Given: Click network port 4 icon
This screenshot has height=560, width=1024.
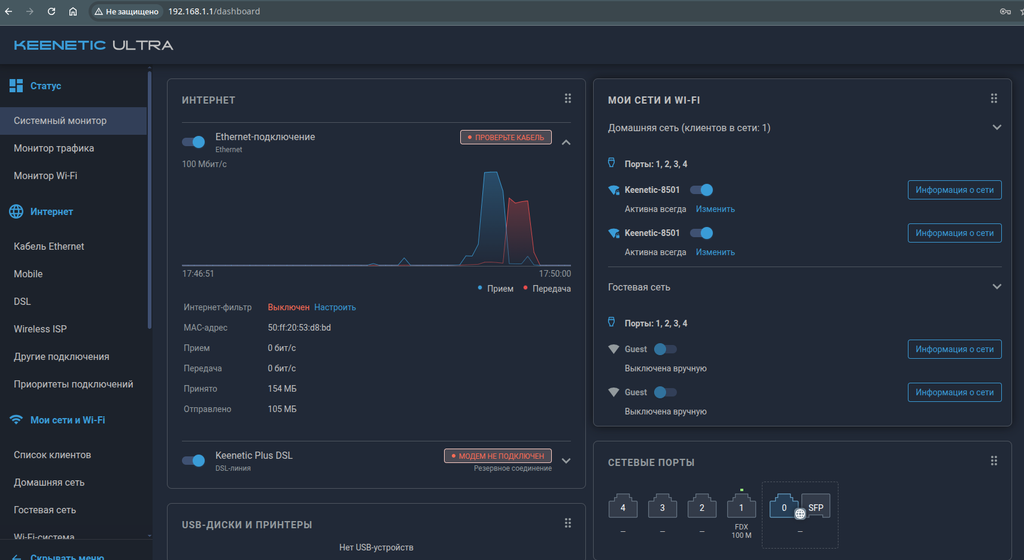Looking at the screenshot, I should point(623,506).
